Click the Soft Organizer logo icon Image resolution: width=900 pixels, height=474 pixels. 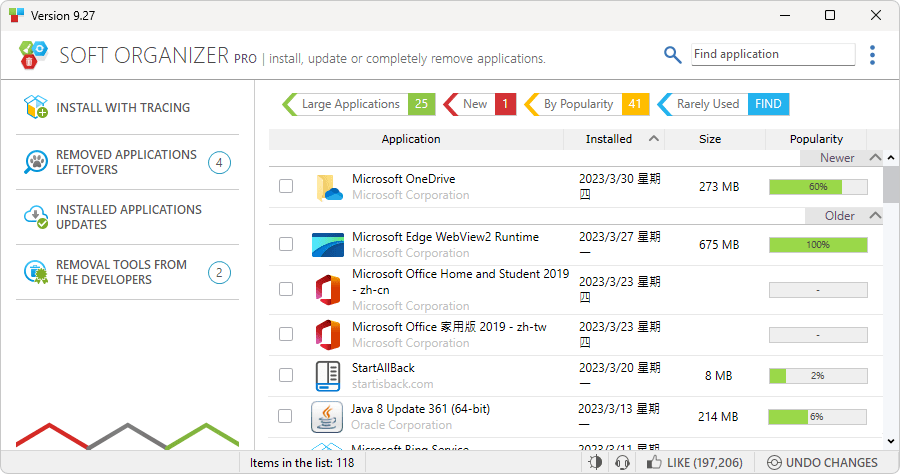pyautogui.click(x=33, y=55)
